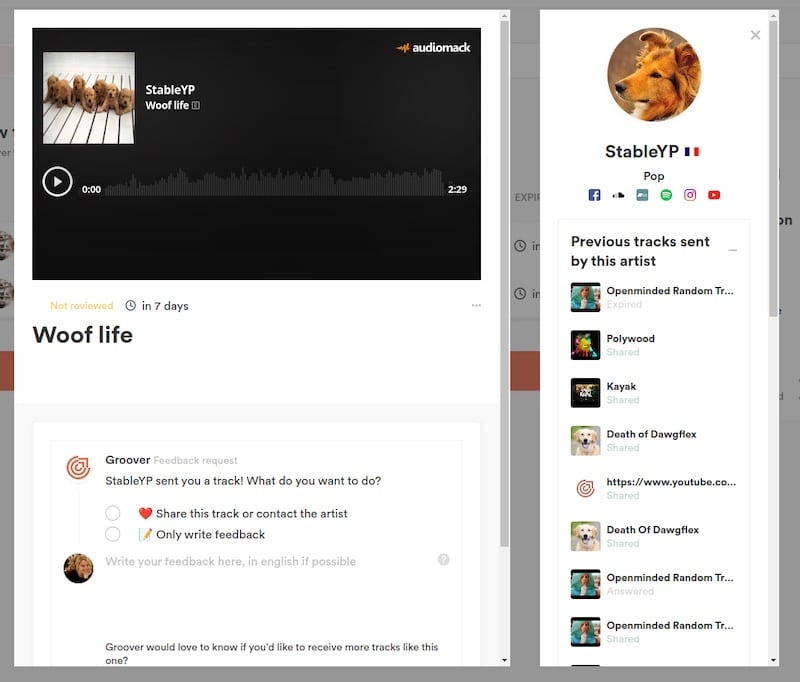Open StableYP's dog profile picture
The width and height of the screenshot is (800, 682).
pos(654,74)
